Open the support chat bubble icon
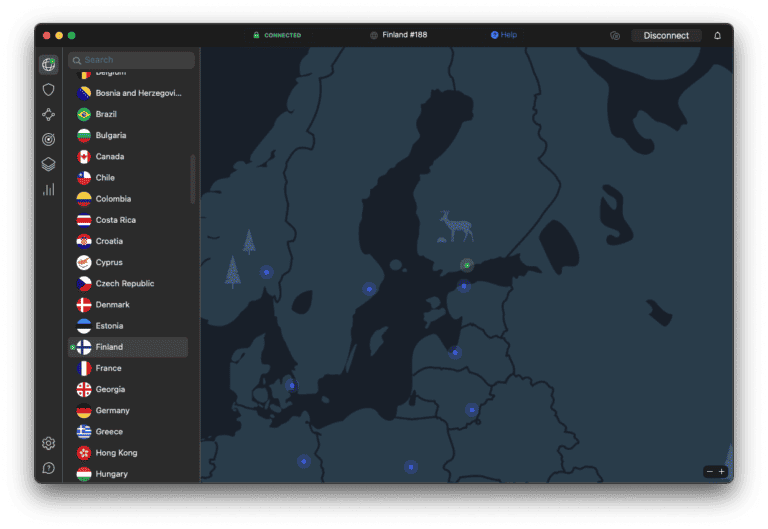 pos(48,468)
